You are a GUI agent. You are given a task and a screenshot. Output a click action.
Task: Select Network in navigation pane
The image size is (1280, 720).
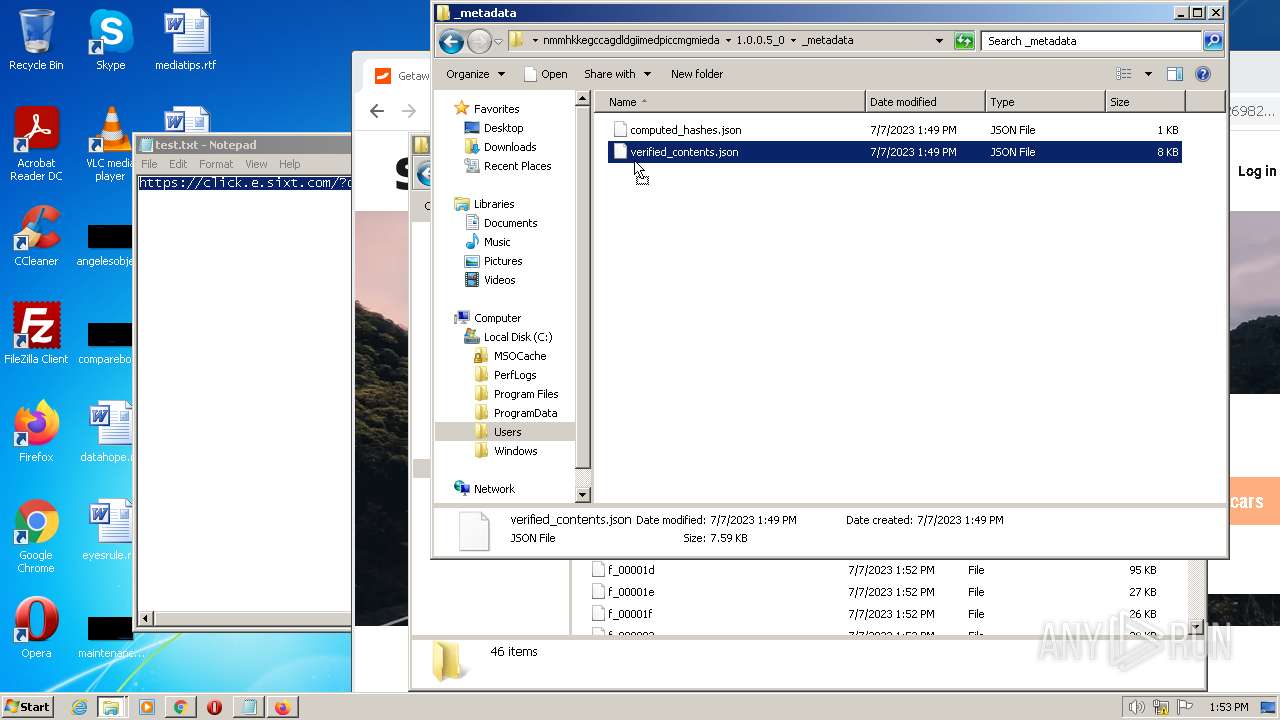point(494,489)
